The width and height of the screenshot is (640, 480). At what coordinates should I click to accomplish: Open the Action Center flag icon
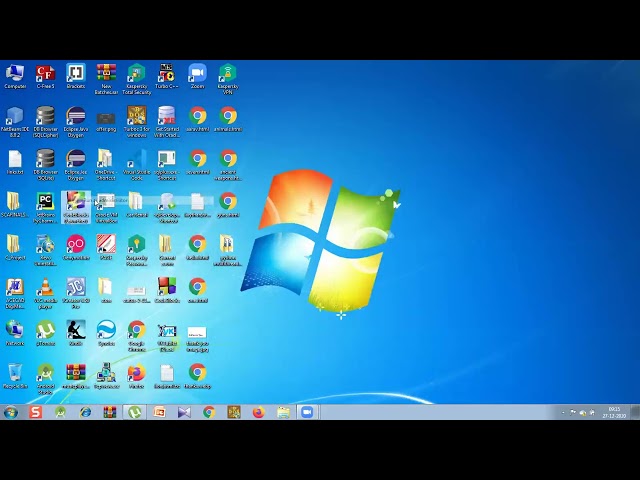573,413
